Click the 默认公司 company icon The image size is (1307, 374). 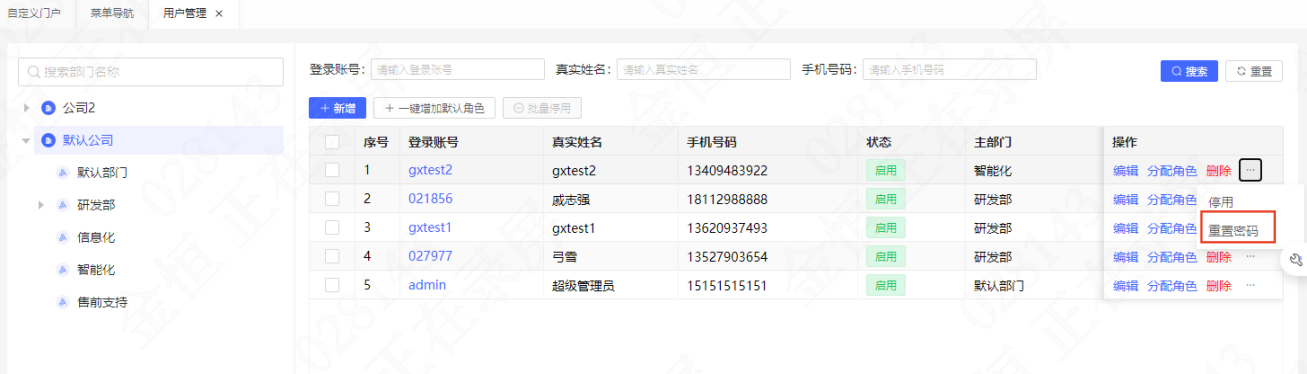coord(47,141)
